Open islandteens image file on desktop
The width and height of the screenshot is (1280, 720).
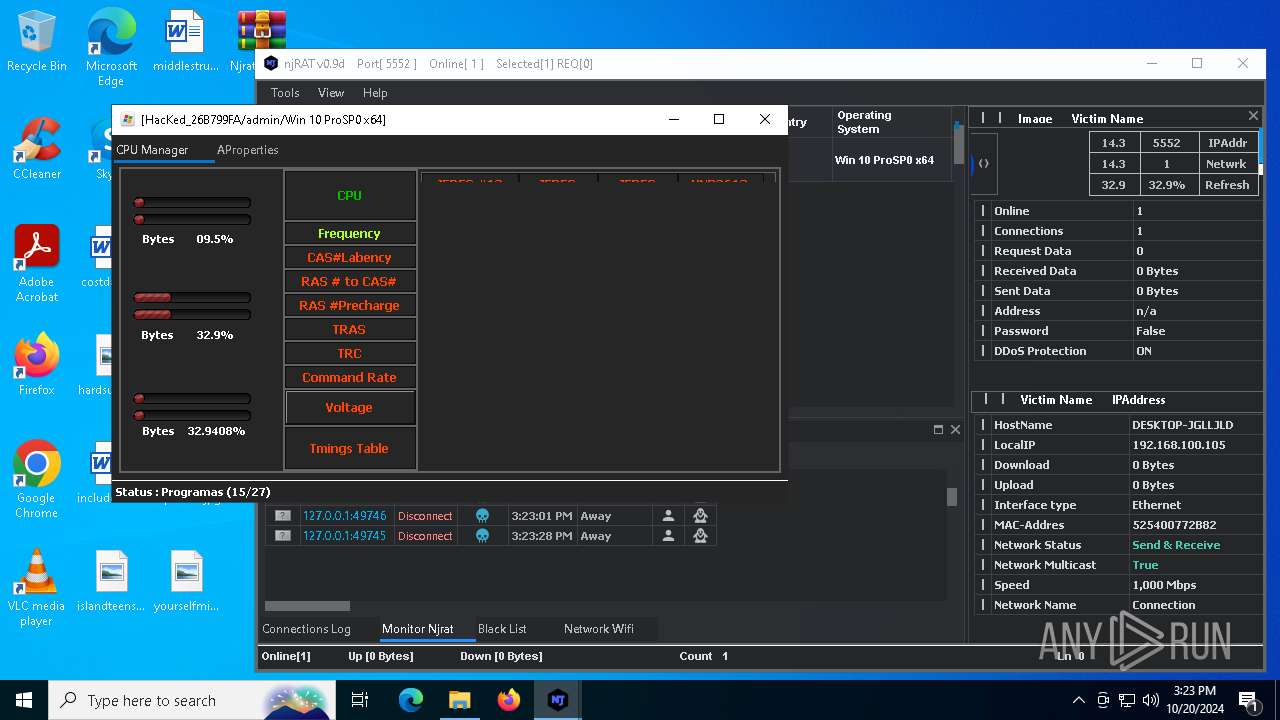[111, 582]
